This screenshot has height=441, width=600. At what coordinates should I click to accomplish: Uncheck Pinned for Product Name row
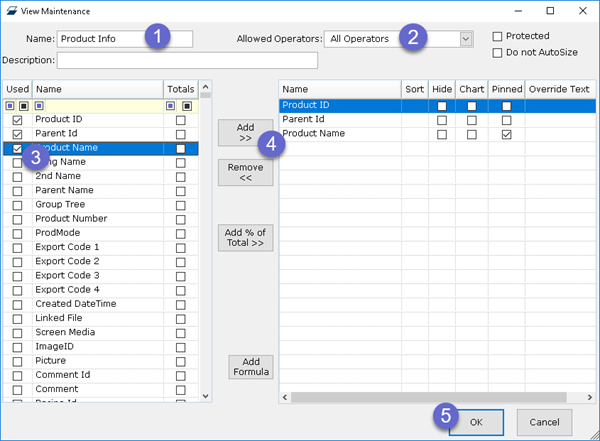(x=507, y=134)
